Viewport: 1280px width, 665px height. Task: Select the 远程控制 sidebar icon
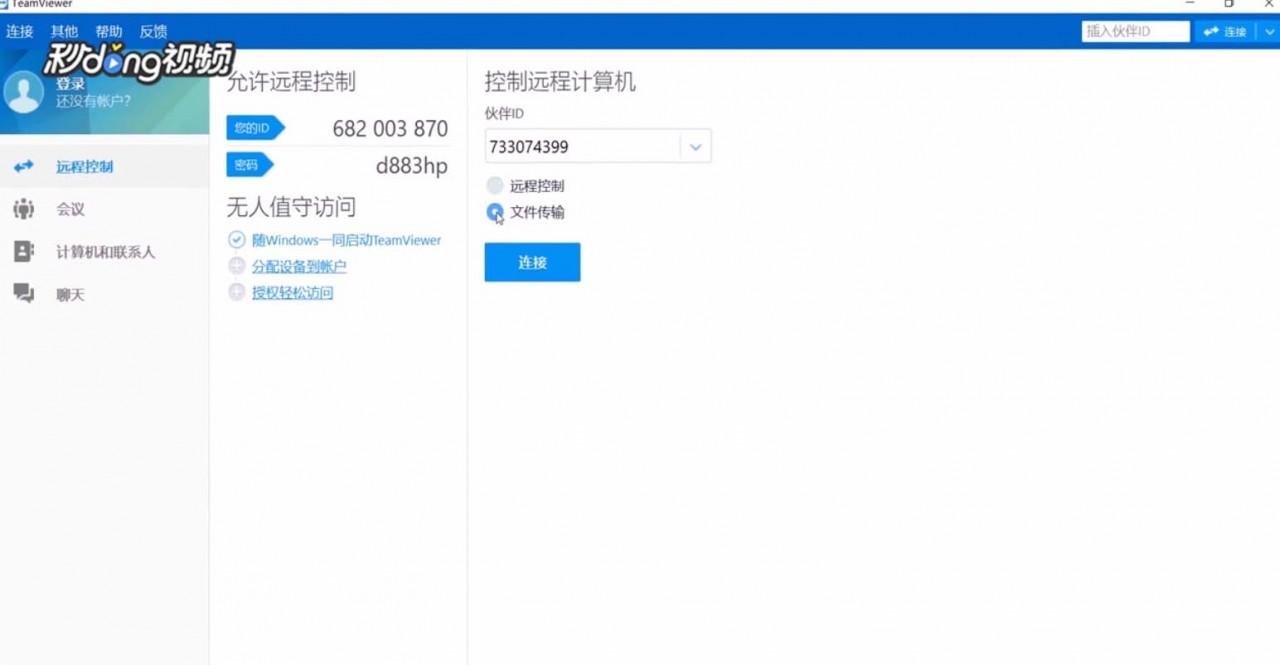(x=22, y=166)
